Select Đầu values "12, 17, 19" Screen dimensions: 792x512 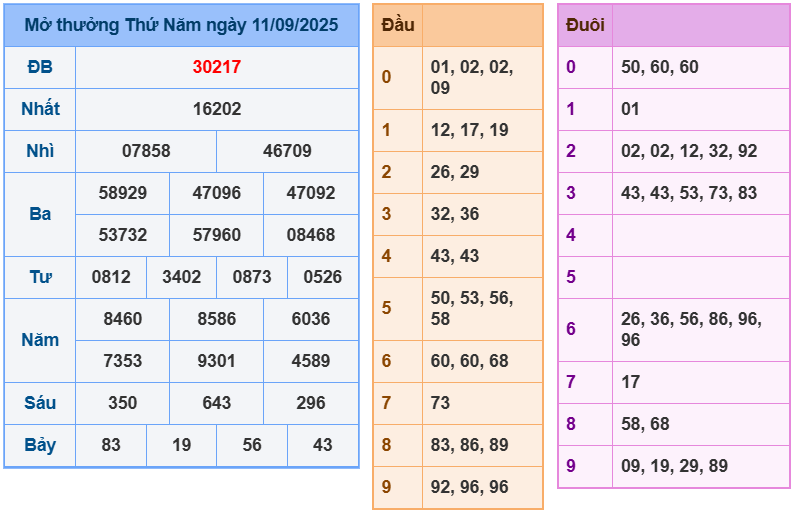pyautogui.click(x=469, y=130)
